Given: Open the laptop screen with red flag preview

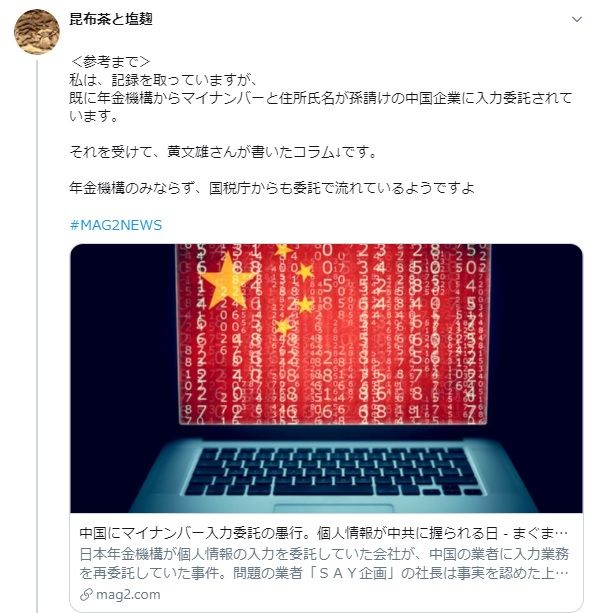Looking at the screenshot, I should [x=333, y=334].
